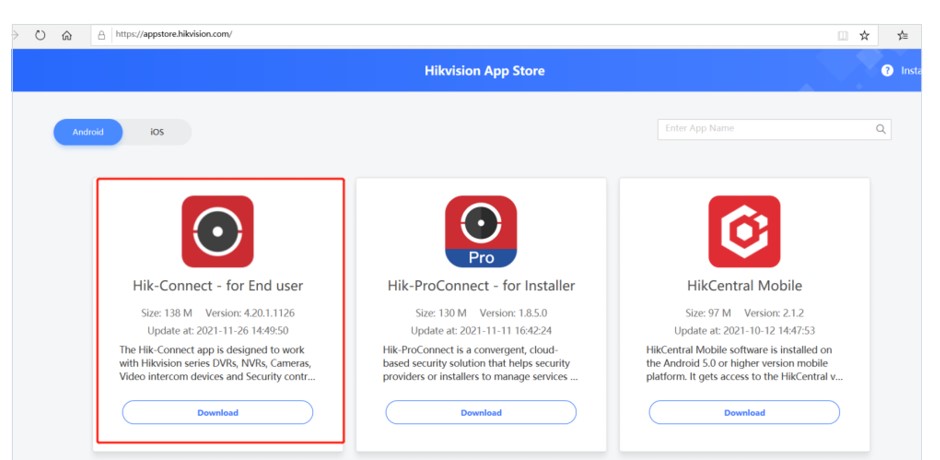Click the Enter App Name search field
The image size is (940, 460).
coord(765,129)
